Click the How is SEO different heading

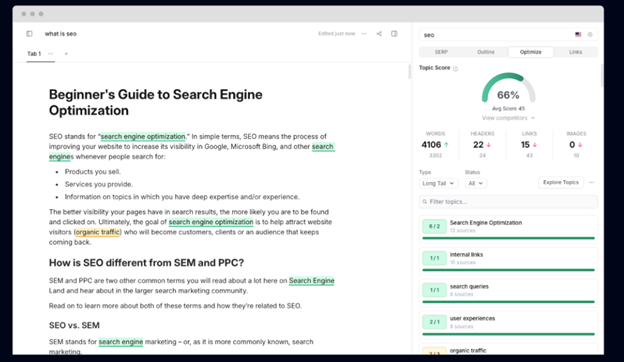pos(146,263)
